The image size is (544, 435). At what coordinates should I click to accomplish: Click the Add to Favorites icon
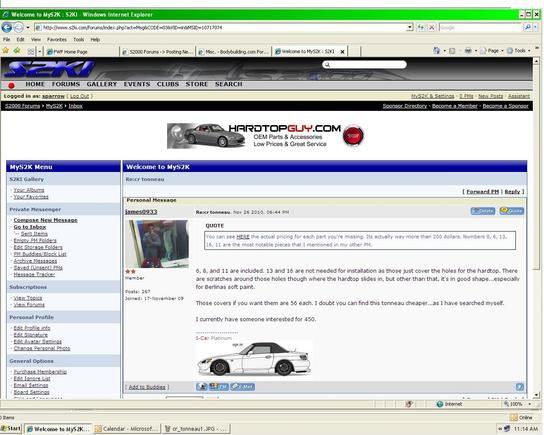point(17,51)
